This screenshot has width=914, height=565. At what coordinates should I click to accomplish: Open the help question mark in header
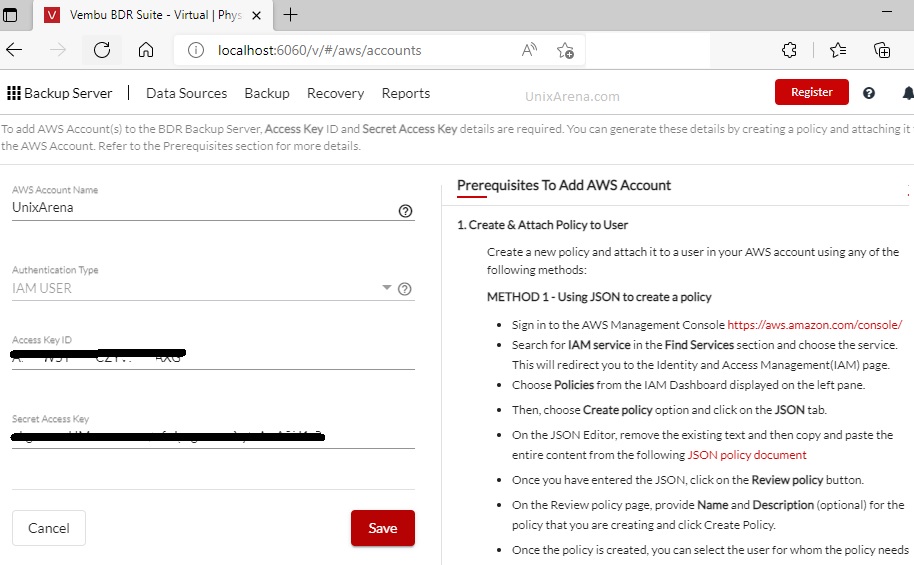coord(869,93)
